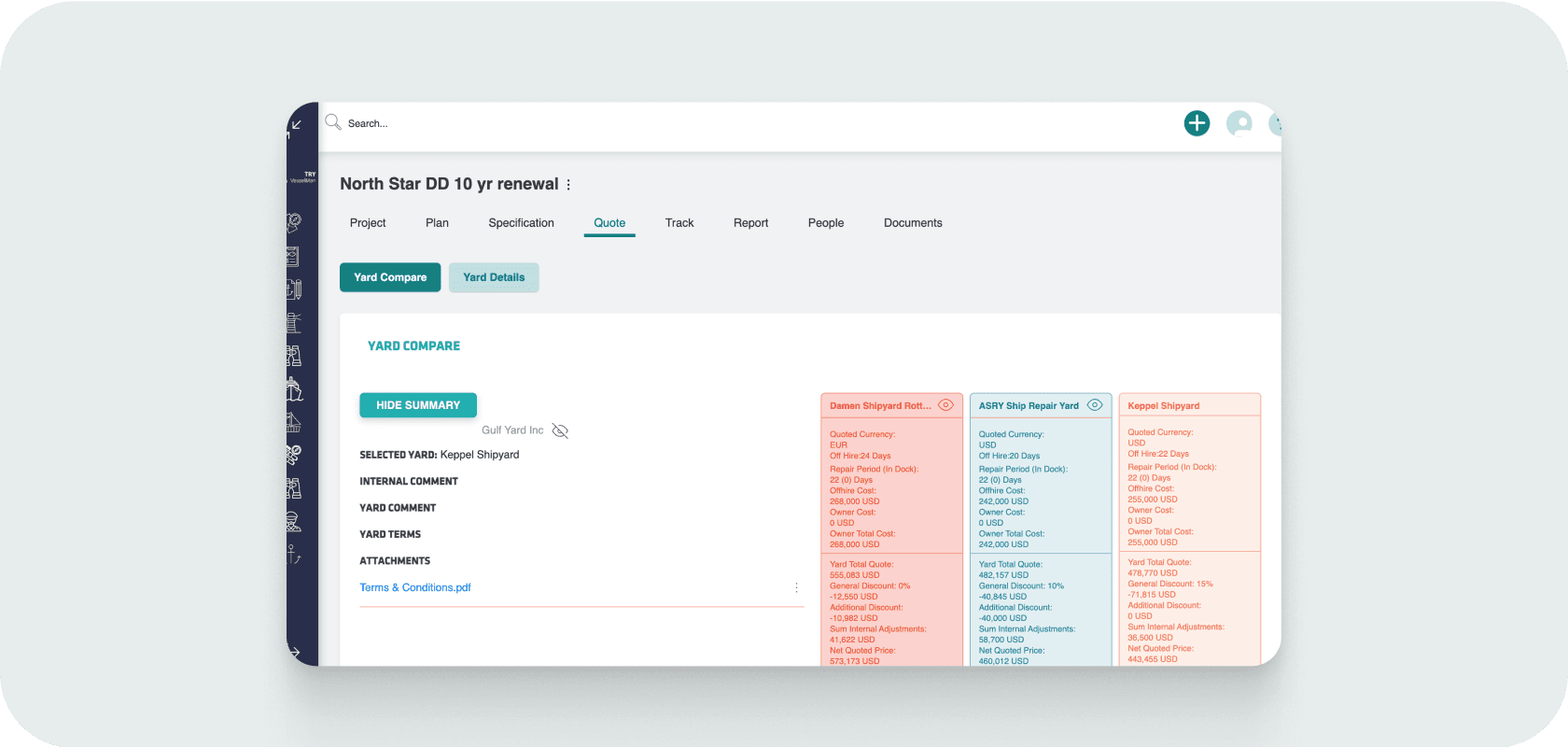Click the green plus add button

(x=1197, y=123)
